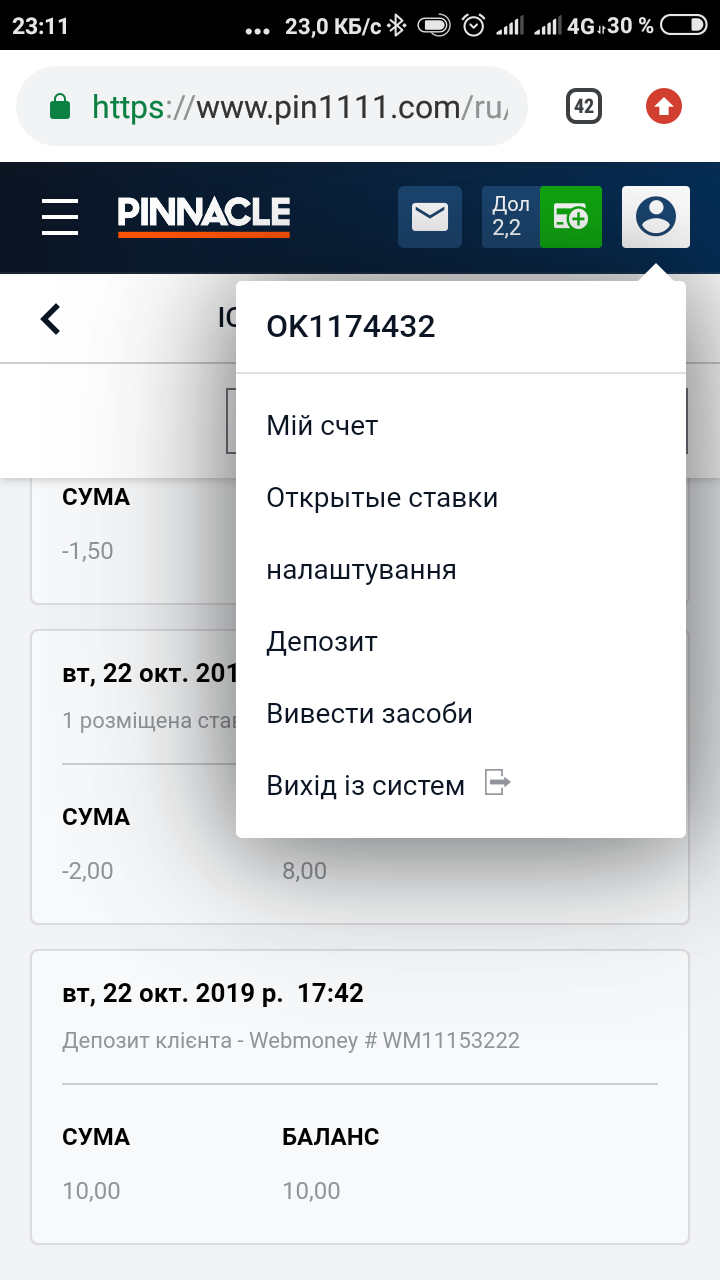Tap the Pinnacle logo
720x1280 pixels.
(x=204, y=216)
